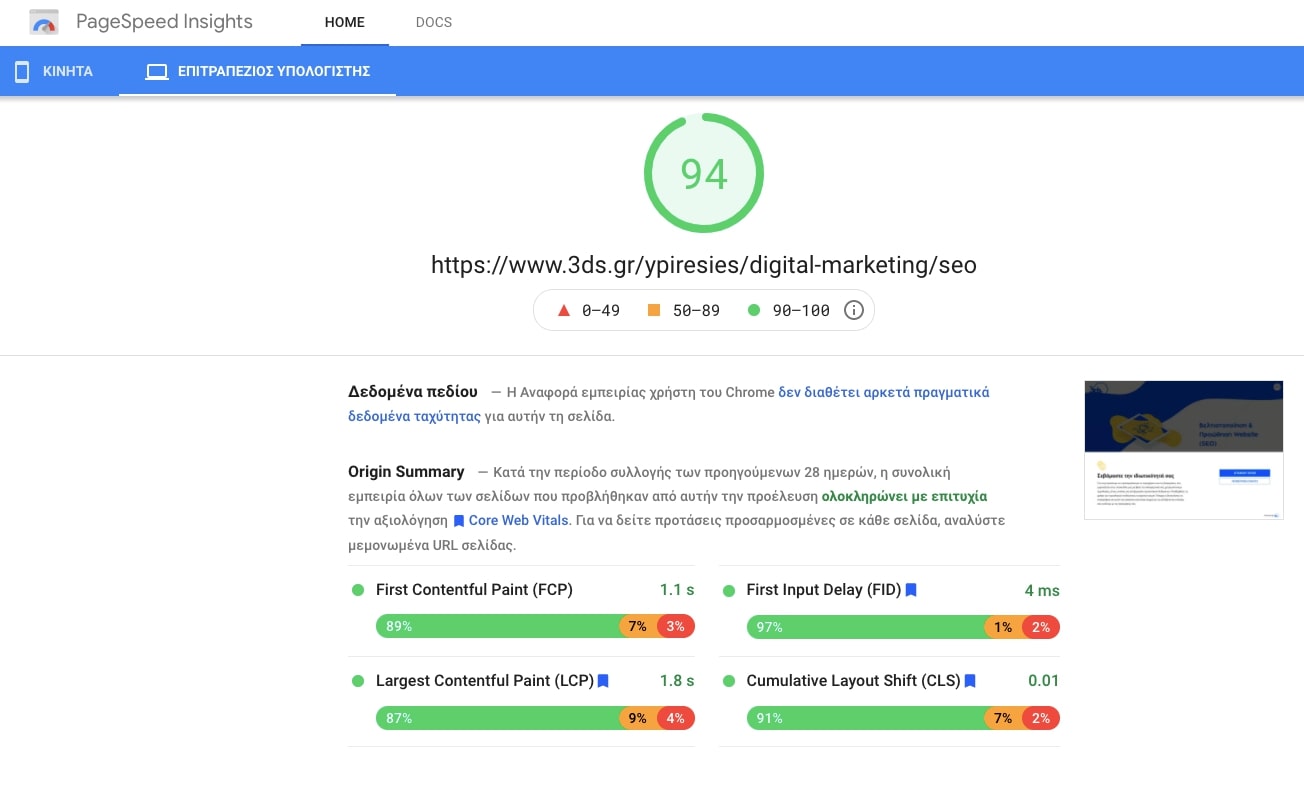Click the 7% orange segment of CLS bar
Screen dimensions: 1304x786
pyautogui.click(x=1003, y=718)
